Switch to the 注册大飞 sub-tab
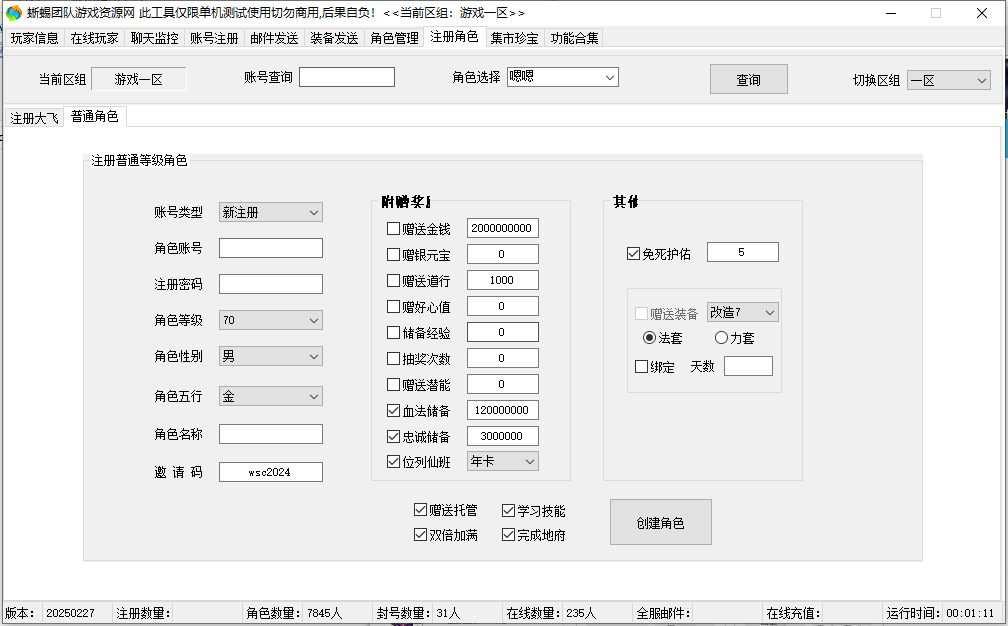 tap(34, 118)
